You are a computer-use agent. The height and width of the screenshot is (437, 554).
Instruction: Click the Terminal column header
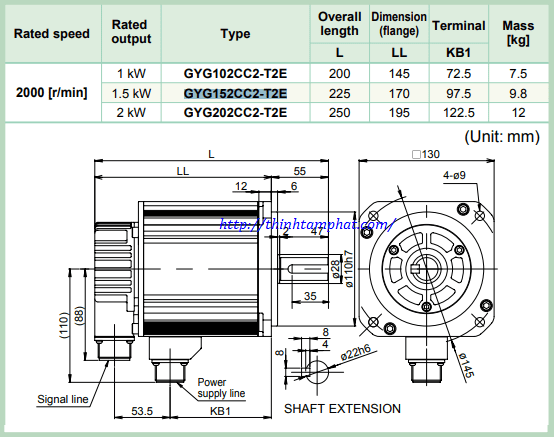coord(459,25)
